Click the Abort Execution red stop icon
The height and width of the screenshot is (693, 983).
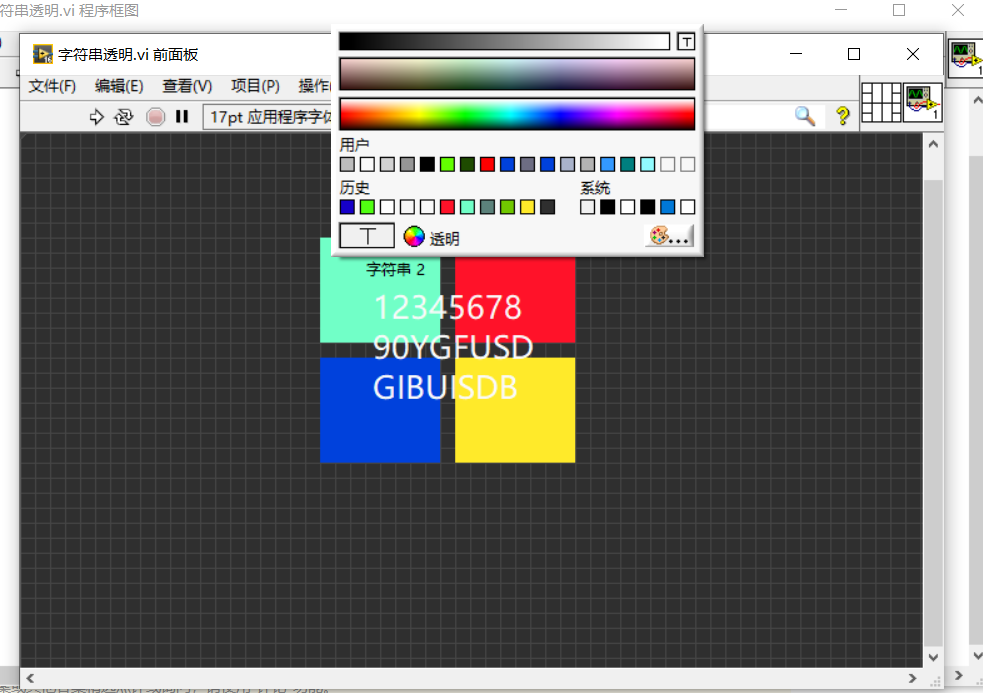tap(155, 117)
